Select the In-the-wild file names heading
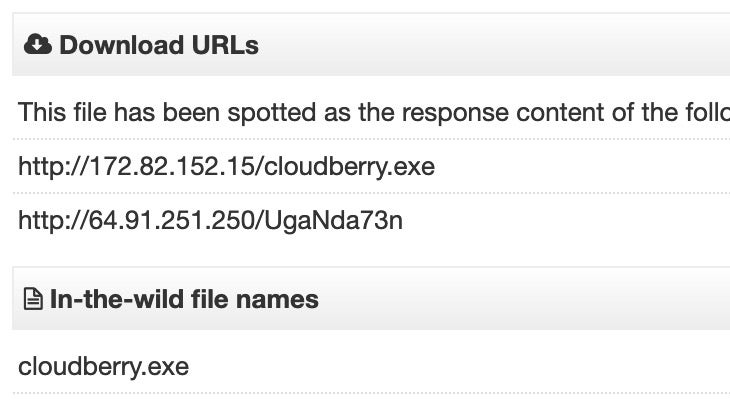Viewport: 730px width, 406px height. (x=184, y=299)
